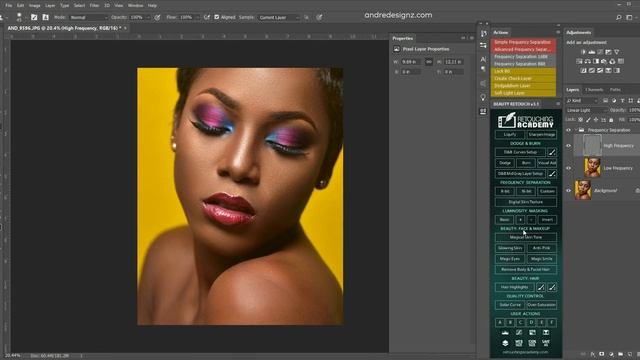The image size is (640, 360).
Task: Open the search icon at top right
Action: tap(619, 17)
